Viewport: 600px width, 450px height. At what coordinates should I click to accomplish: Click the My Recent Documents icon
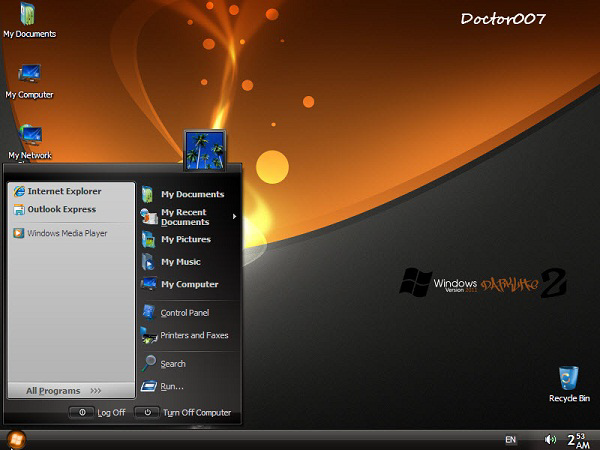coord(148,217)
